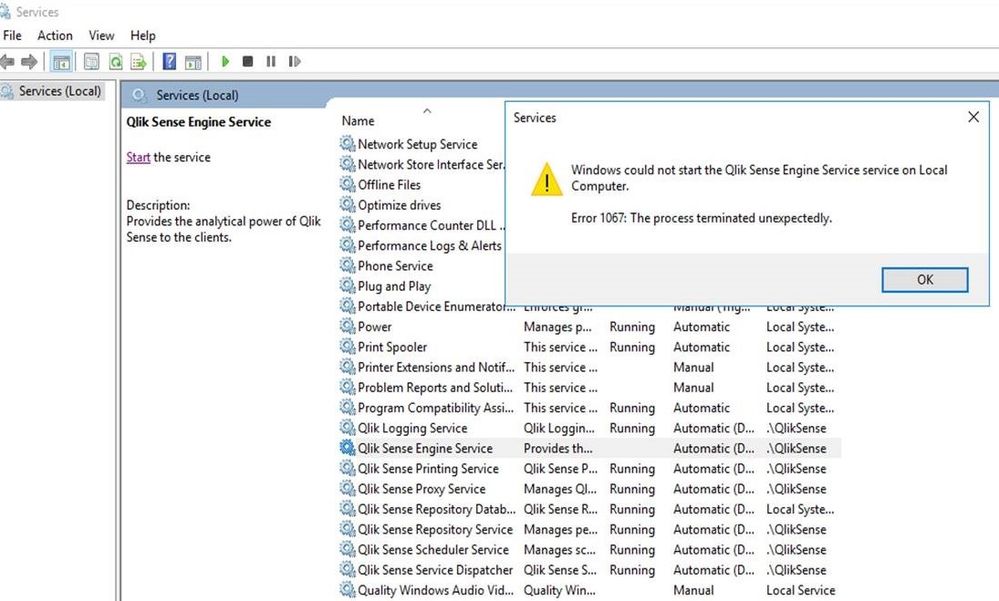Screen dimensions: 999x601
Task: Click the Start Service green play icon
Action: pos(225,61)
